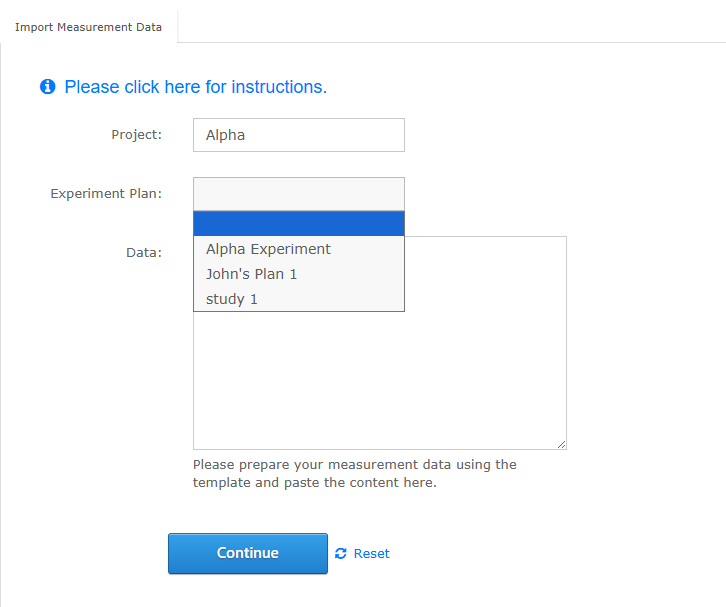Click the Reset link text
The image size is (726, 607).
coord(371,554)
